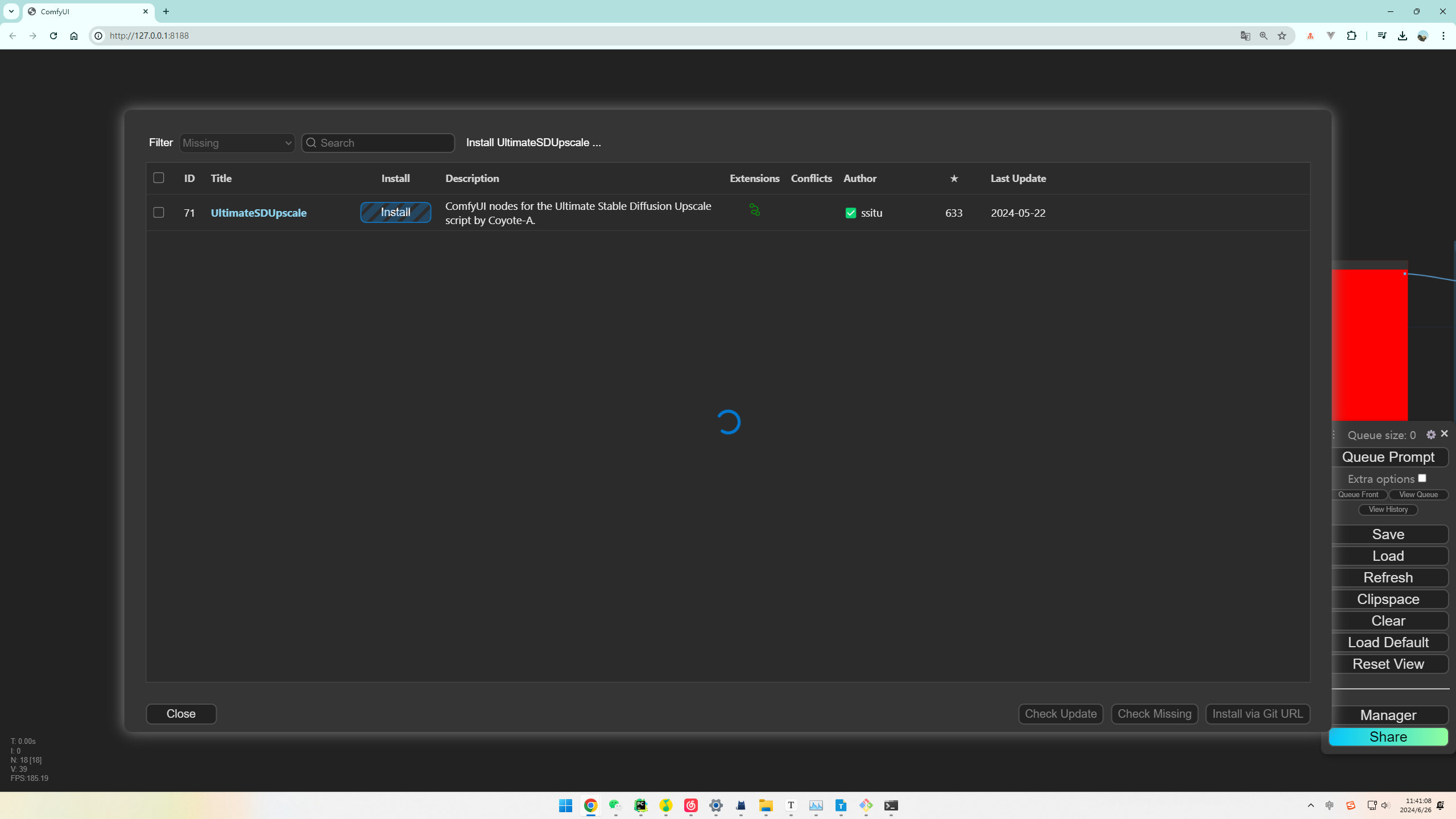This screenshot has width=1456, height=819.
Task: Open the Chrome profile avatar
Action: [x=1423, y=36]
